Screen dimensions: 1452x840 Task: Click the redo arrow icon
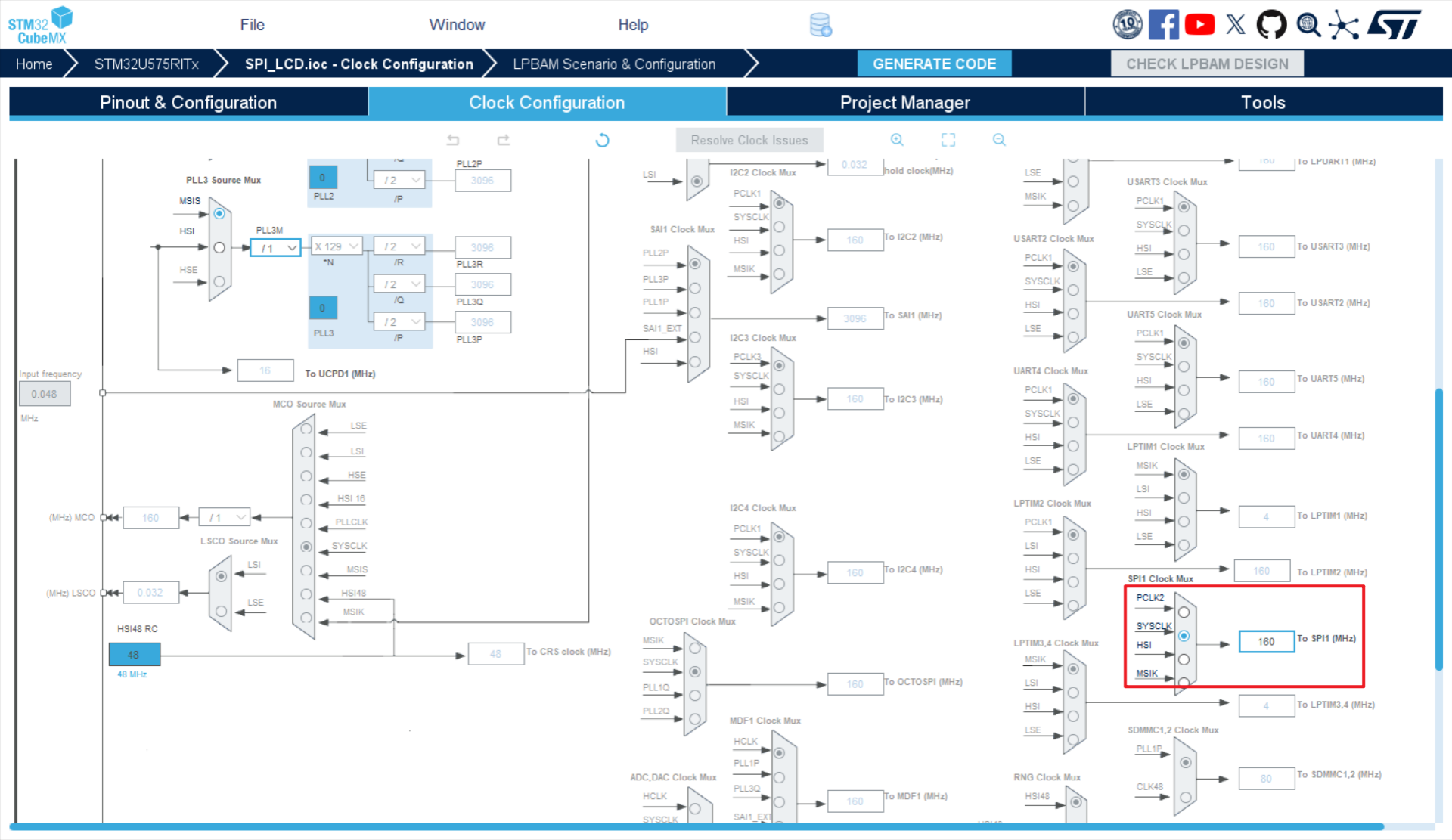pos(504,140)
